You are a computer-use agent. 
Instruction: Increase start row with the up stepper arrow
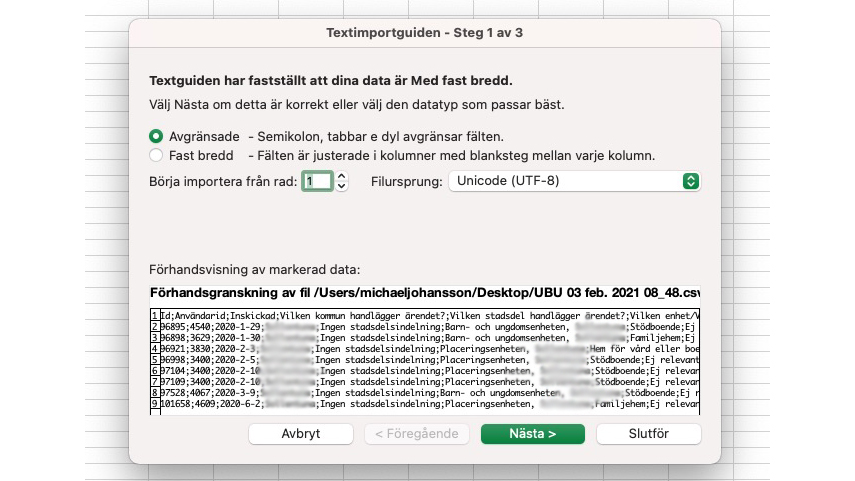coord(342,176)
